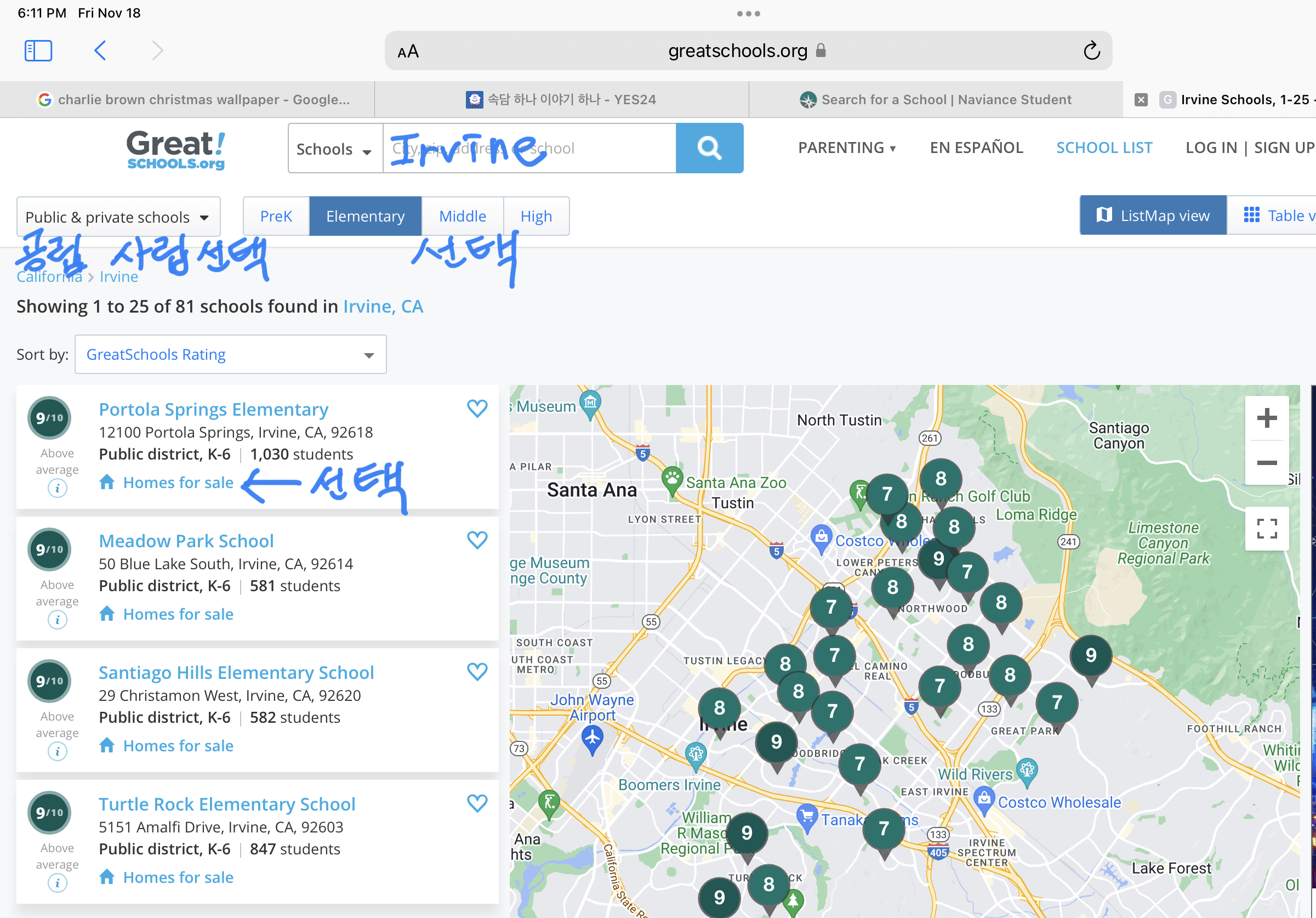Click Homes for sale under Meadow Park
1316x918 pixels.
click(167, 614)
